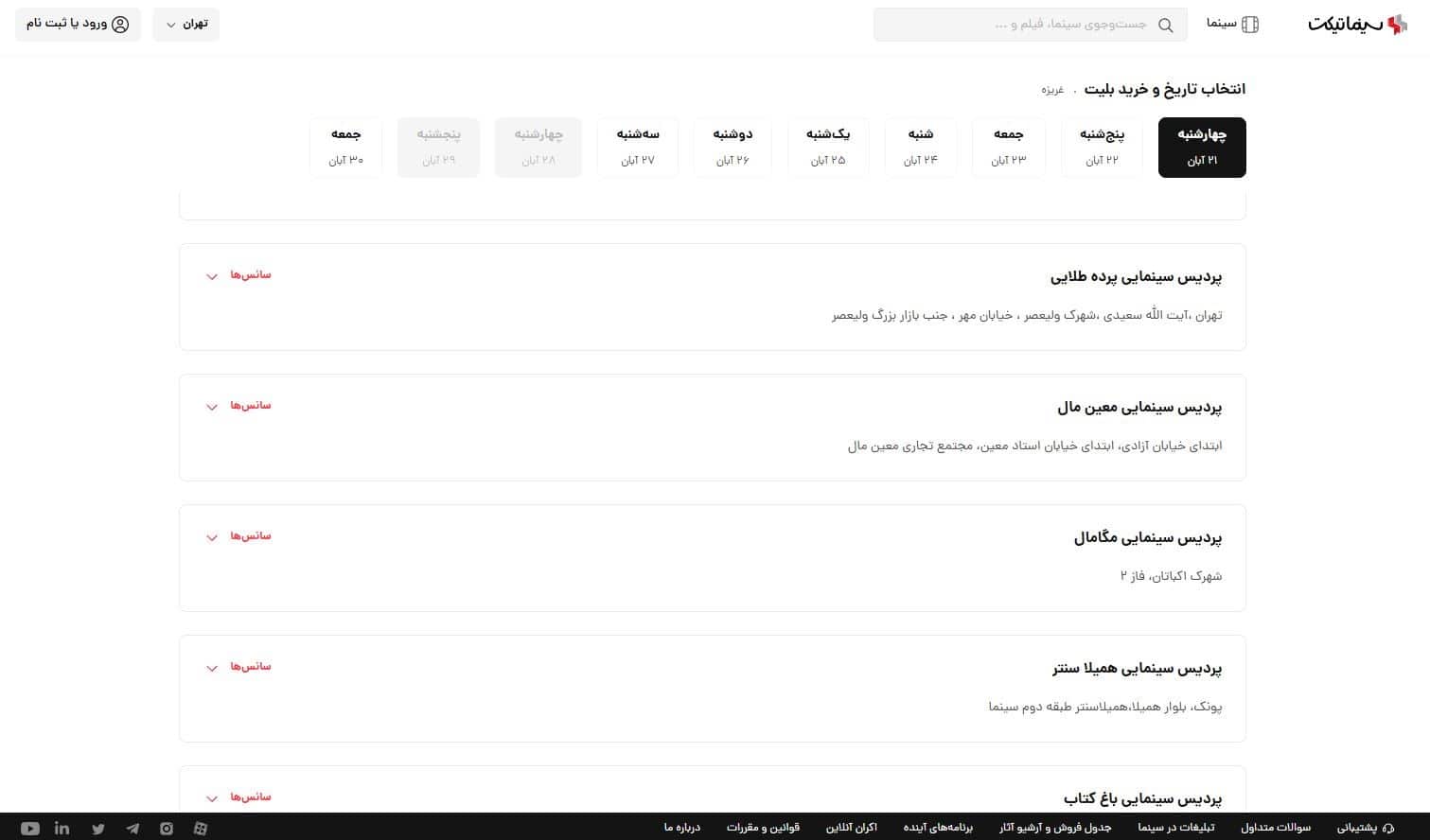Open the Telegram footer icon
The height and width of the screenshot is (840, 1430).
point(132,829)
